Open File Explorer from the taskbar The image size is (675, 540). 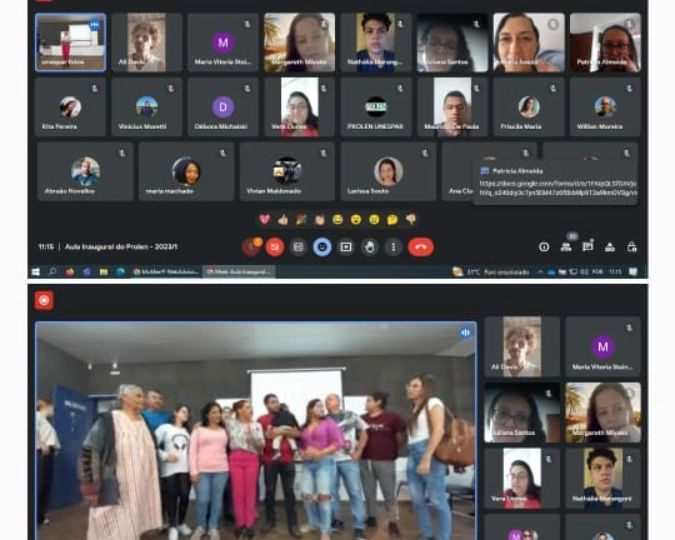click(x=103, y=272)
